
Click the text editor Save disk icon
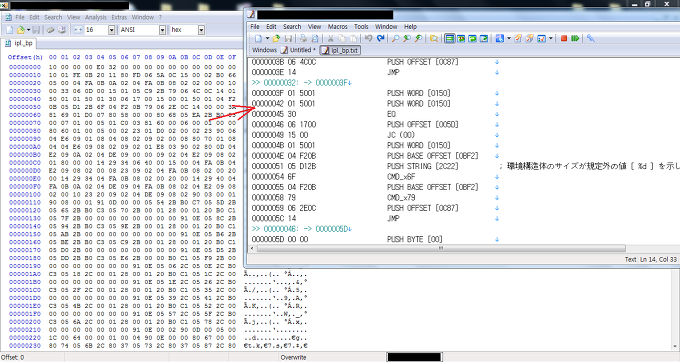288,39
